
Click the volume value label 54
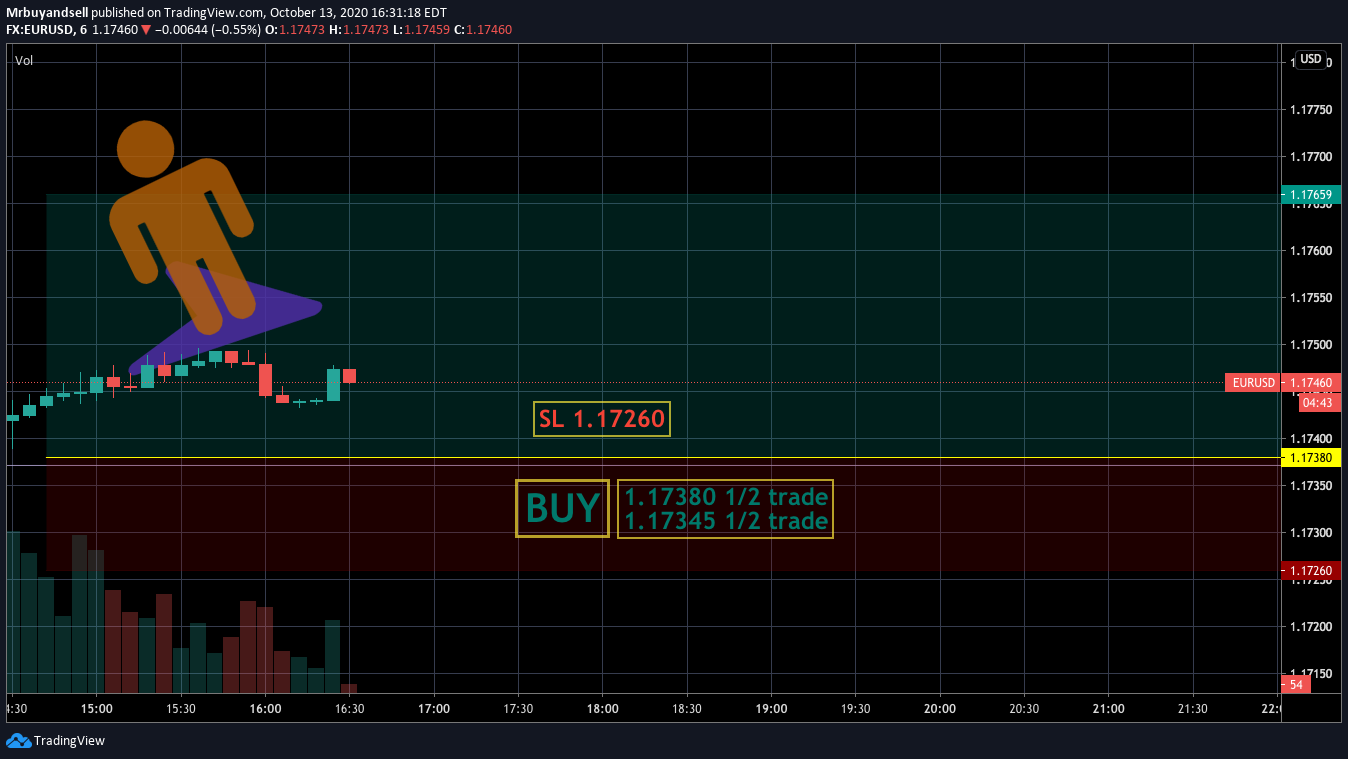point(1296,685)
